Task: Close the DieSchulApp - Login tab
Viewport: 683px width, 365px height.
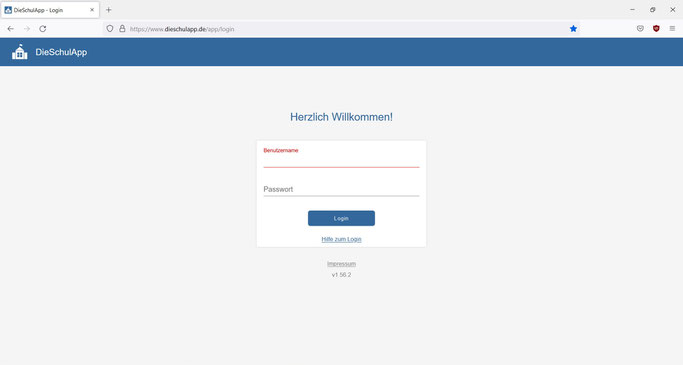Action: point(92,10)
